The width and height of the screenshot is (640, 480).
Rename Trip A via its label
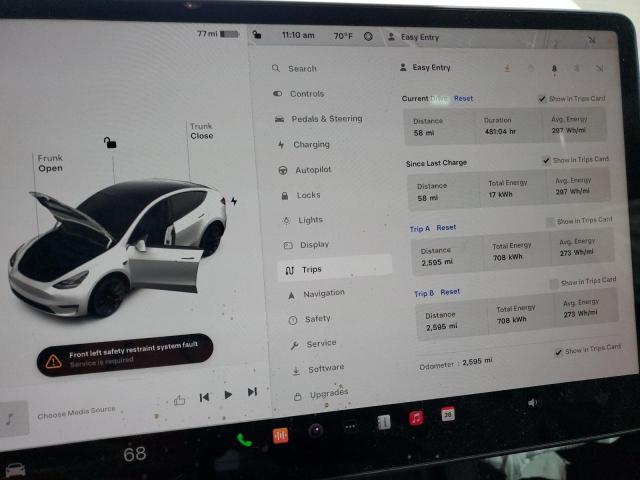pos(420,229)
